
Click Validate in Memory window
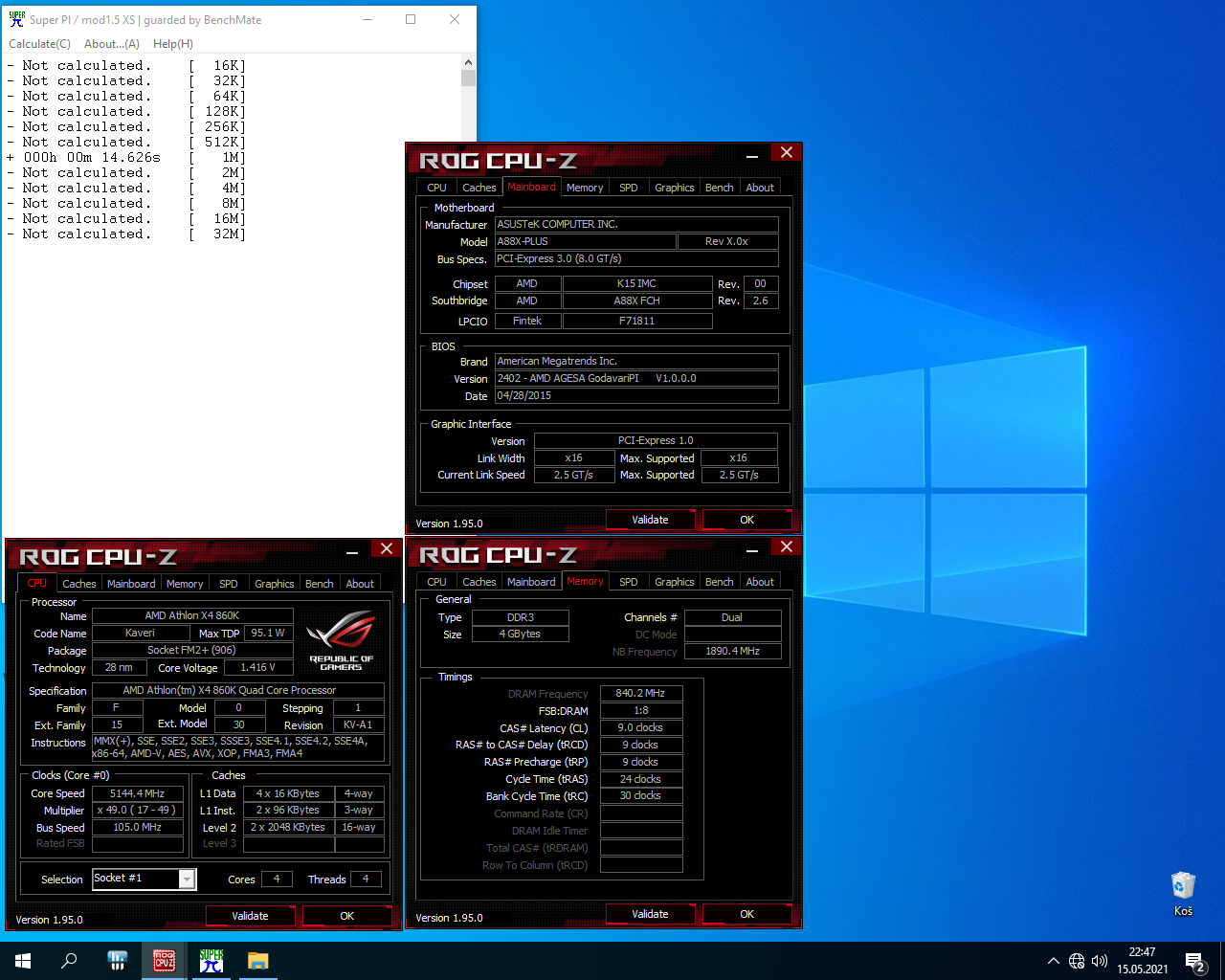coord(650,914)
